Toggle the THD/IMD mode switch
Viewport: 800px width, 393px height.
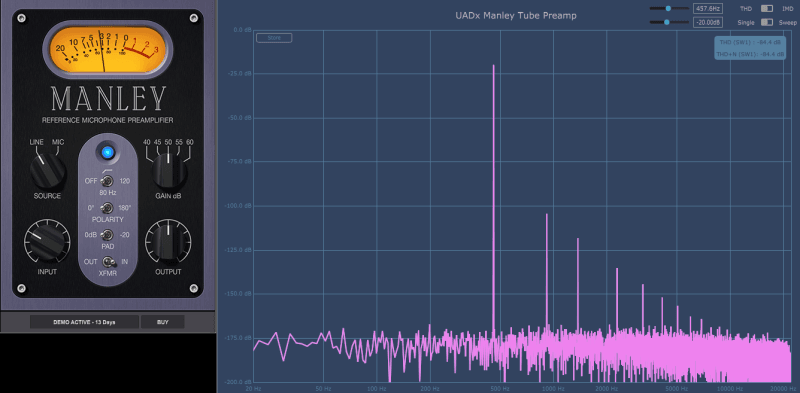(x=766, y=9)
